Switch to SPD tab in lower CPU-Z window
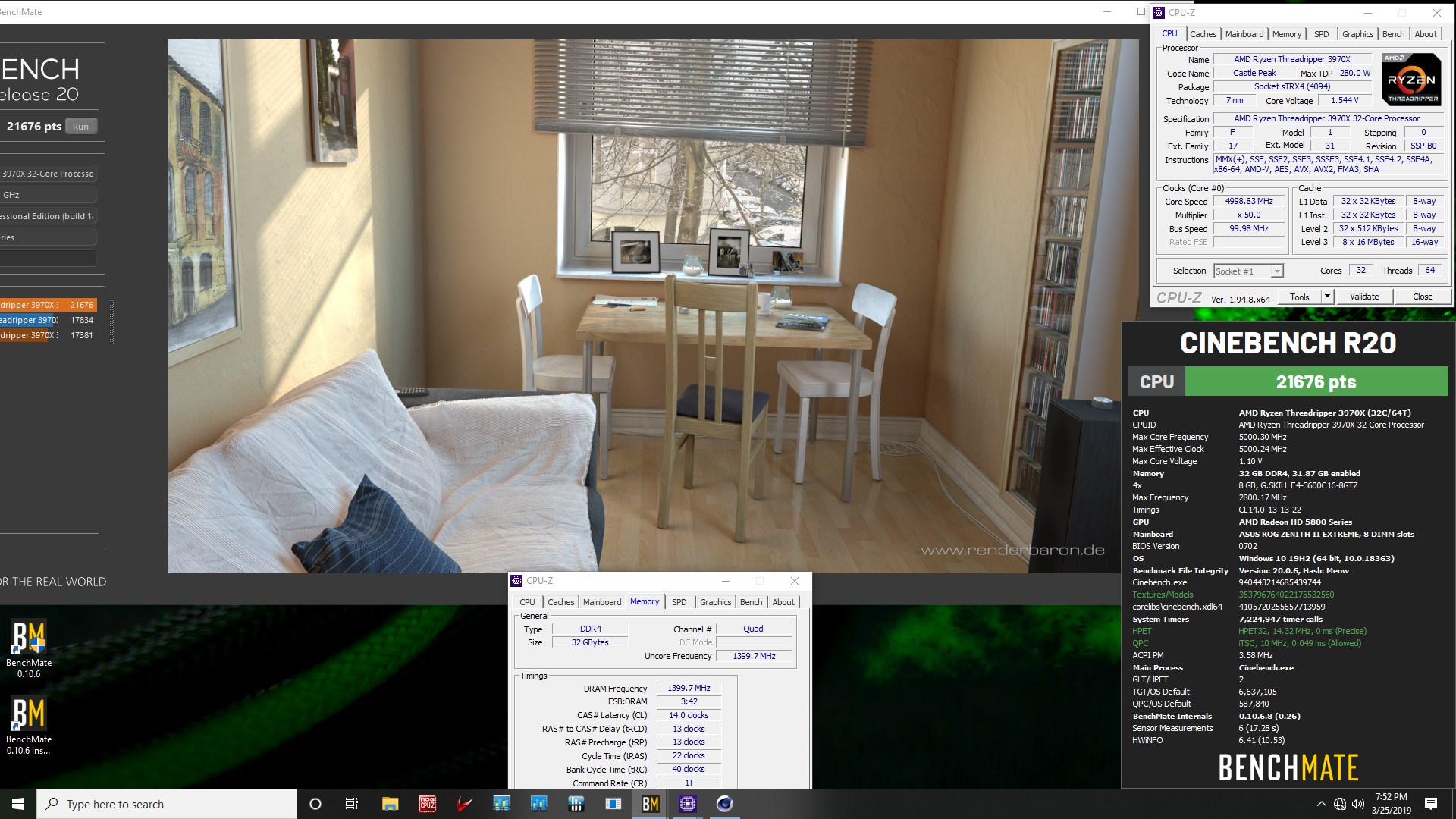 tap(679, 602)
